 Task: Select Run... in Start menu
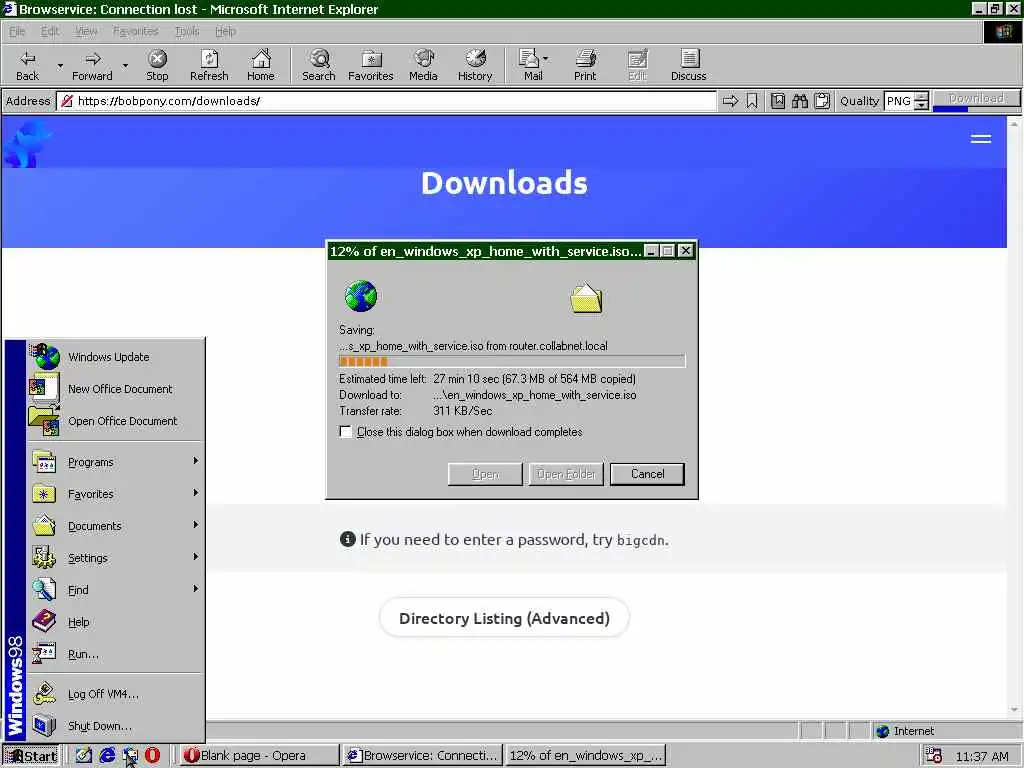click(x=115, y=654)
